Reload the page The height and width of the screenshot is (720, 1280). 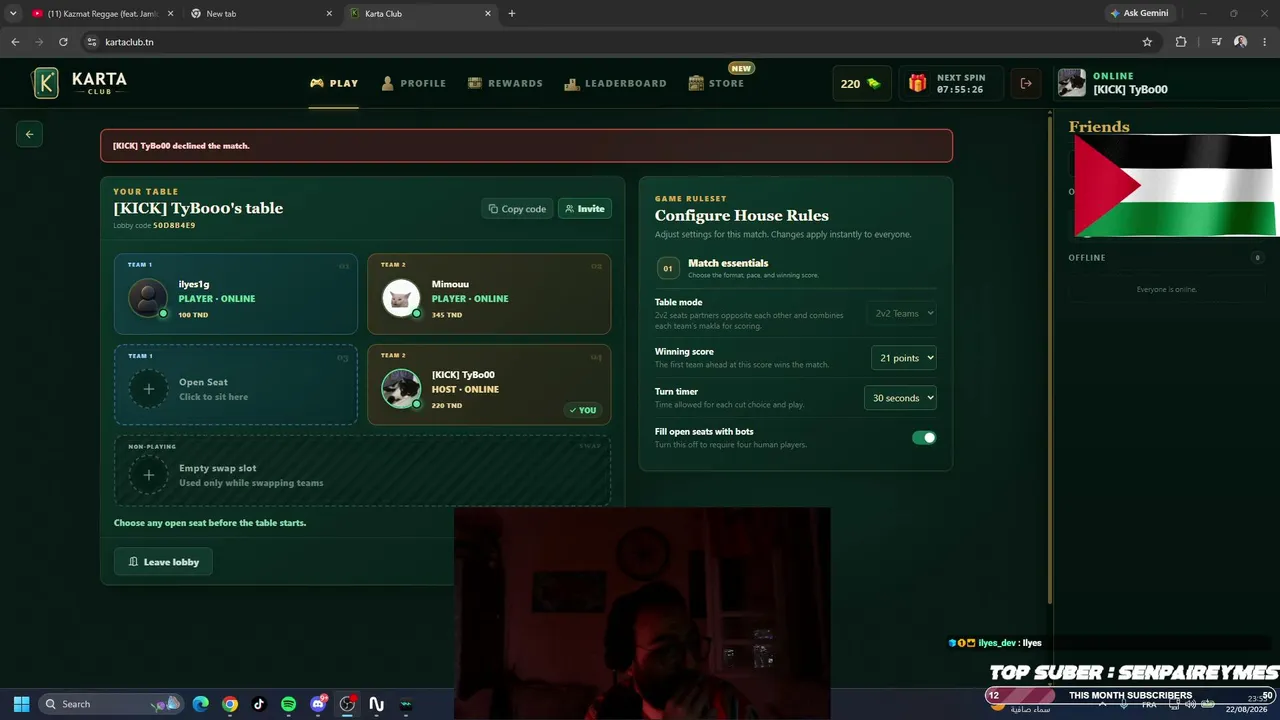pyautogui.click(x=63, y=42)
